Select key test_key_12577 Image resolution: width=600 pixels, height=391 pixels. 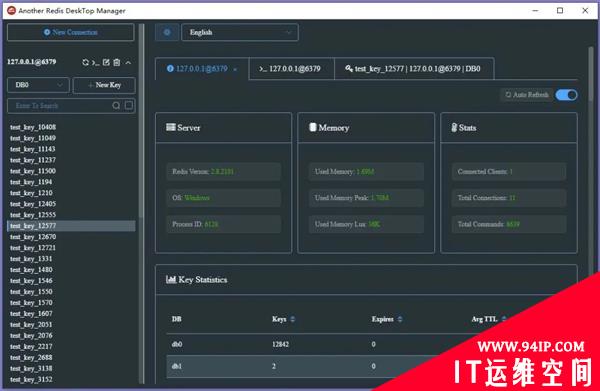point(71,226)
